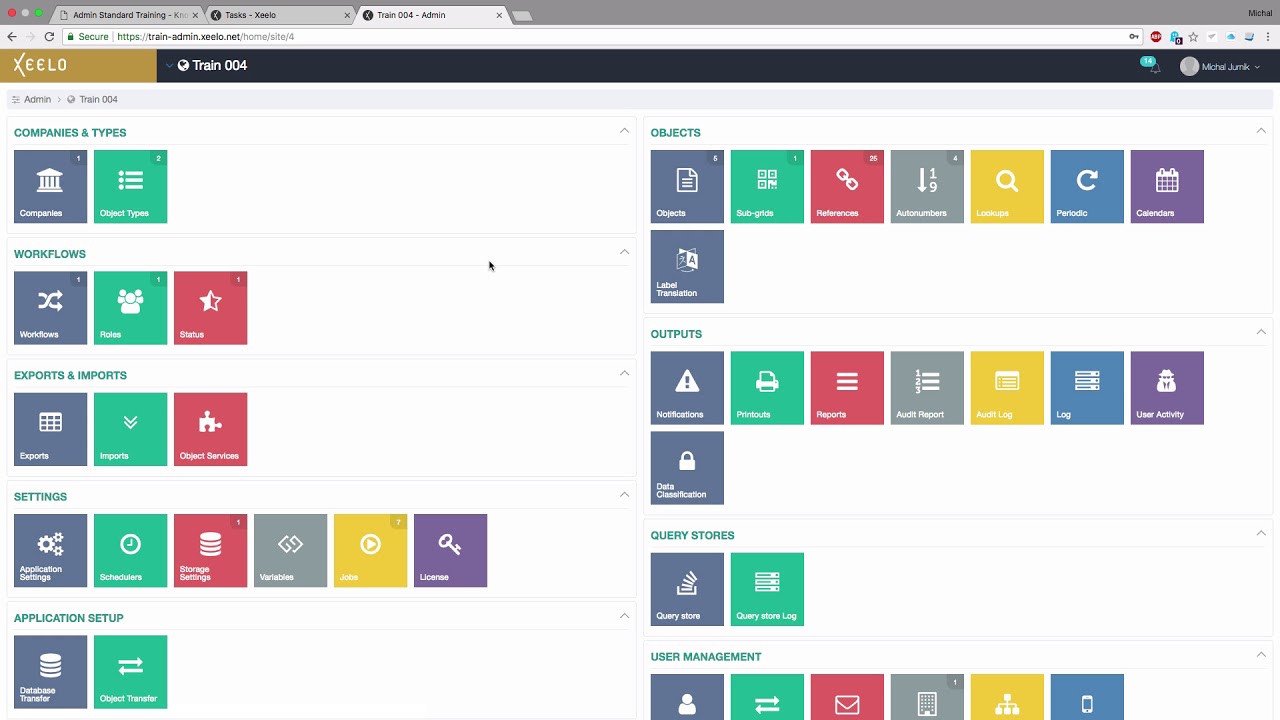1280x720 pixels.
Task: Open the Query store Log tile
Action: point(767,589)
